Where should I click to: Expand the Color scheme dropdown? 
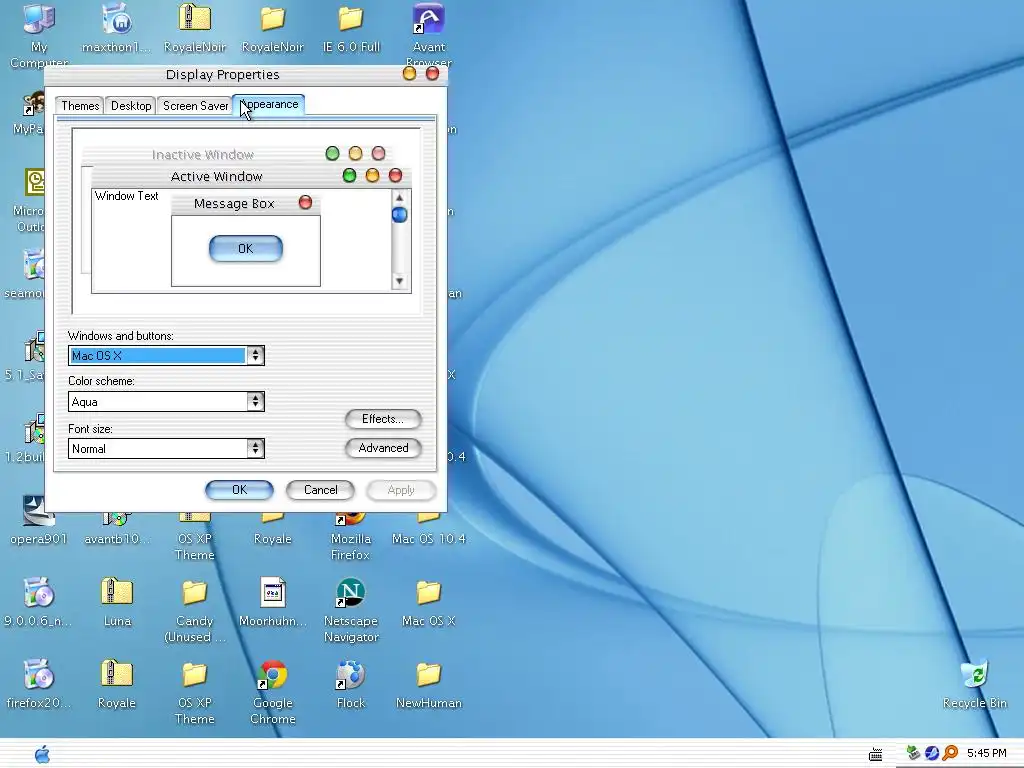pyautogui.click(x=255, y=401)
